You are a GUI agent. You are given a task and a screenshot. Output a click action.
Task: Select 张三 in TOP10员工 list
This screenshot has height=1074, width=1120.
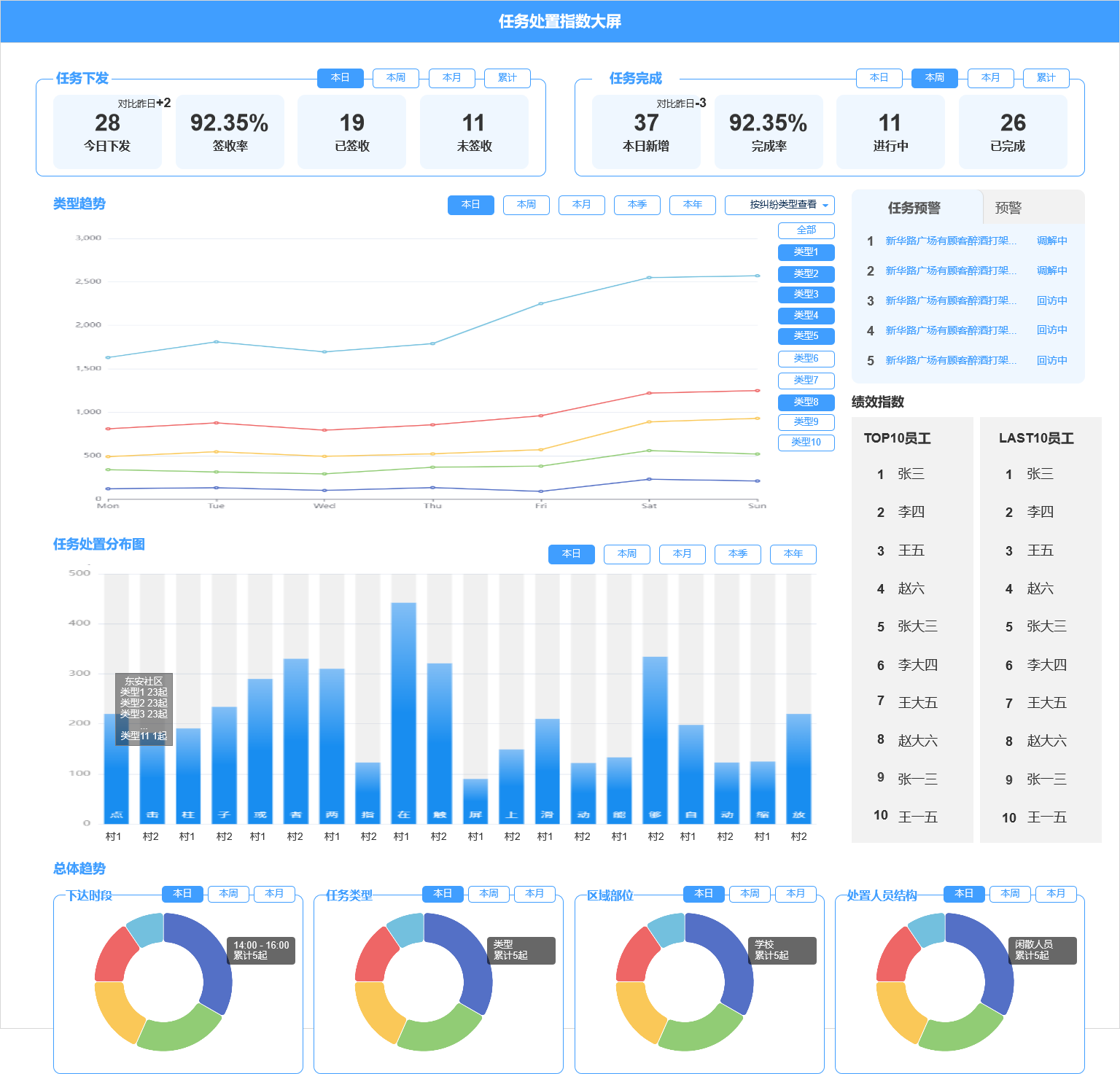pyautogui.click(x=911, y=475)
